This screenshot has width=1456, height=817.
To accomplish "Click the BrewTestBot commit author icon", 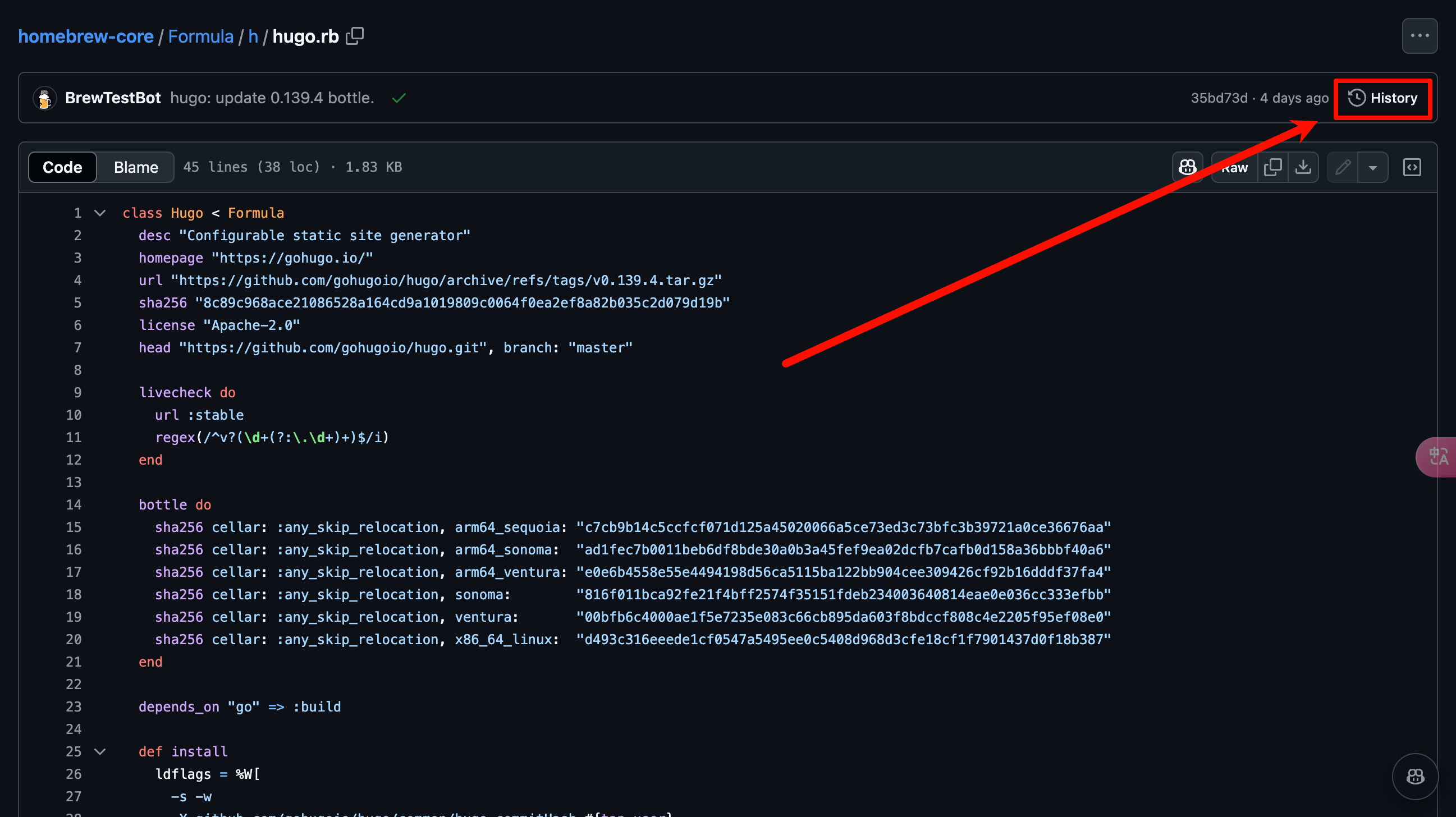I will [44, 98].
